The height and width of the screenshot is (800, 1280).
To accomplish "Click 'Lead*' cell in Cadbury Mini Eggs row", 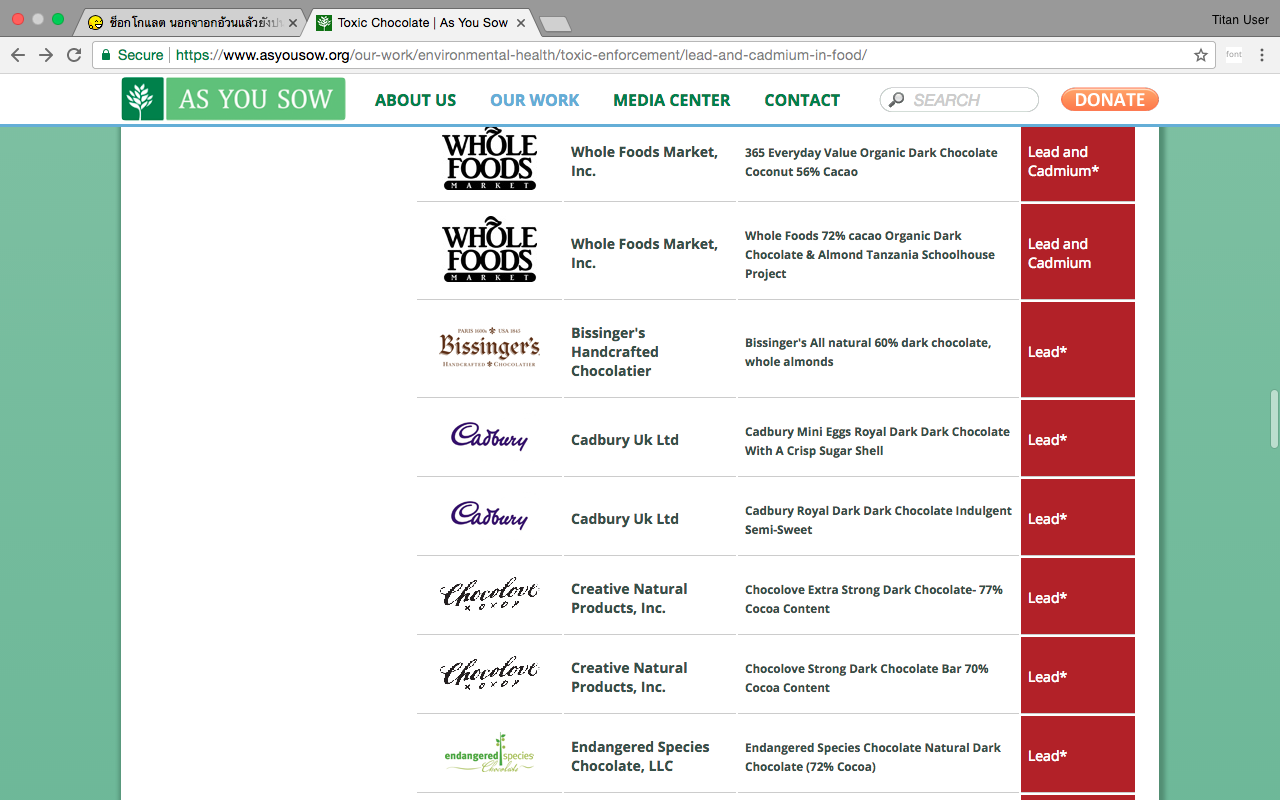I will click(1078, 438).
